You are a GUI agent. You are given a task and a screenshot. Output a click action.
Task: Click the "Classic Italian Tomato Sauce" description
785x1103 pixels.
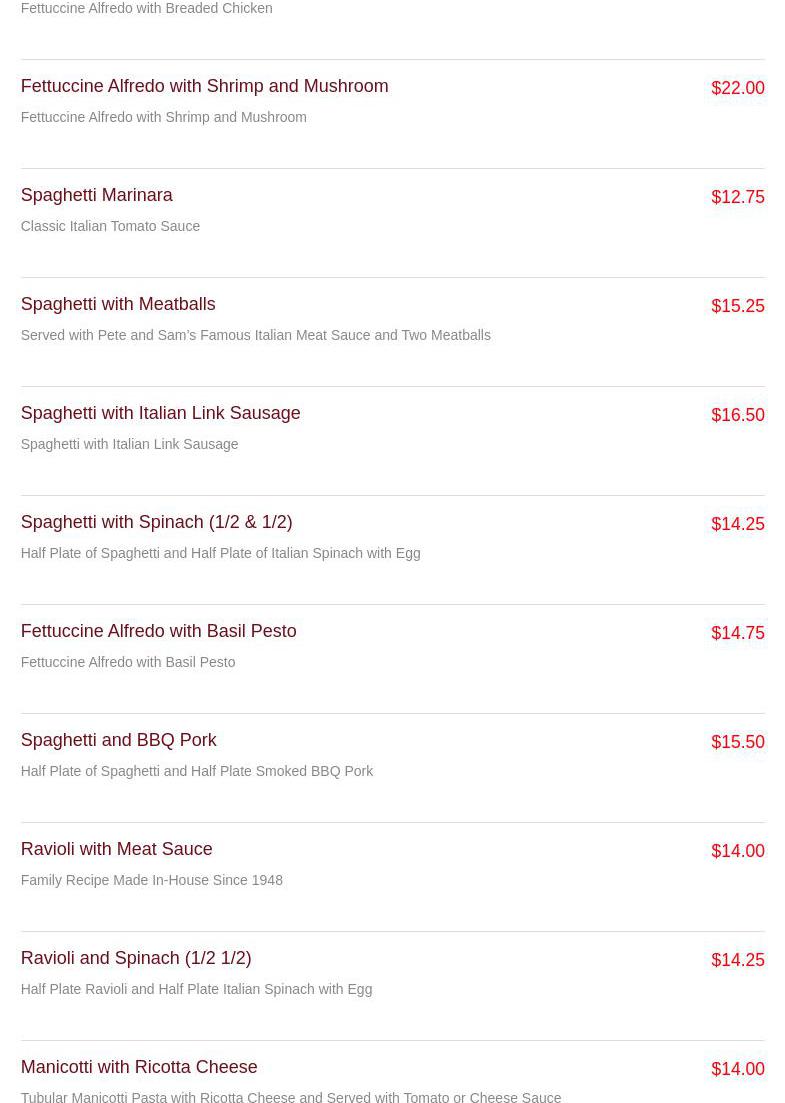click(x=110, y=227)
